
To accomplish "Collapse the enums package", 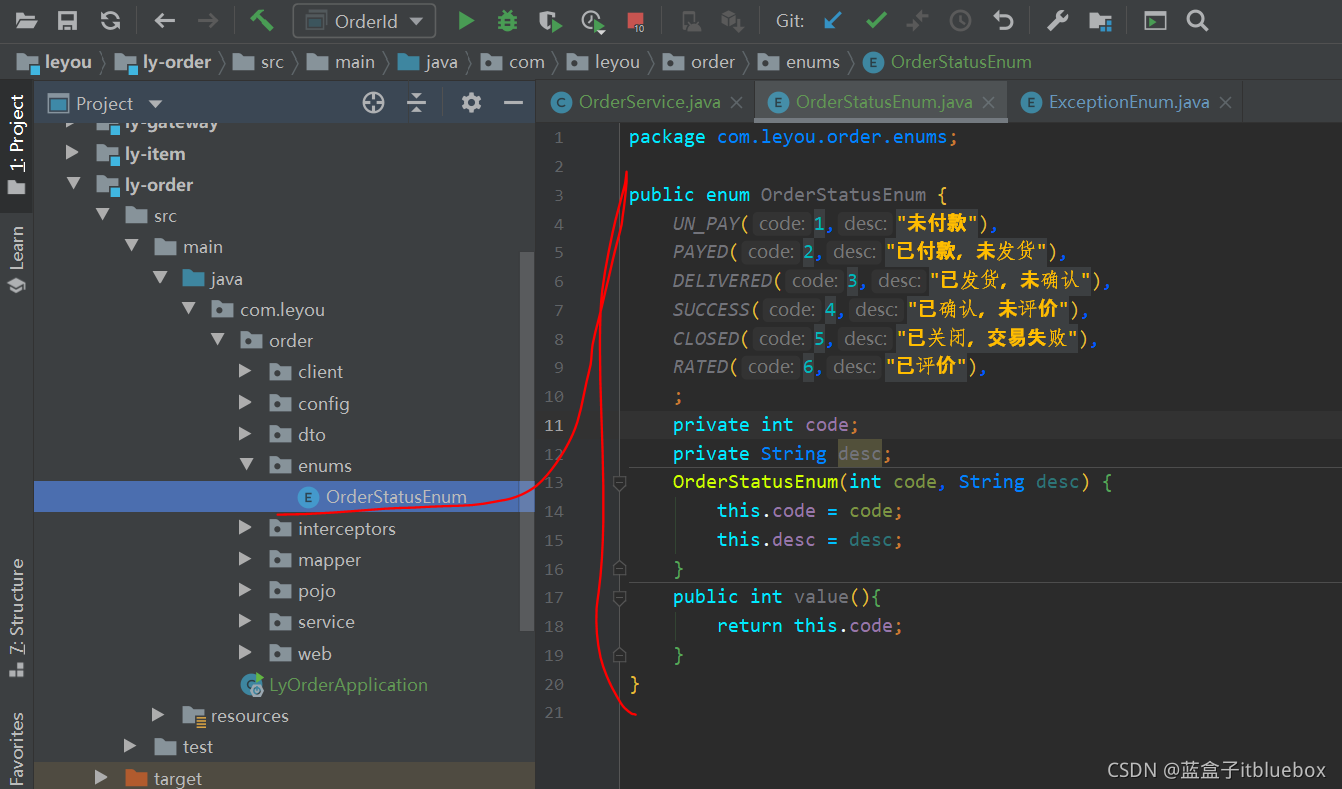I will click(x=245, y=465).
